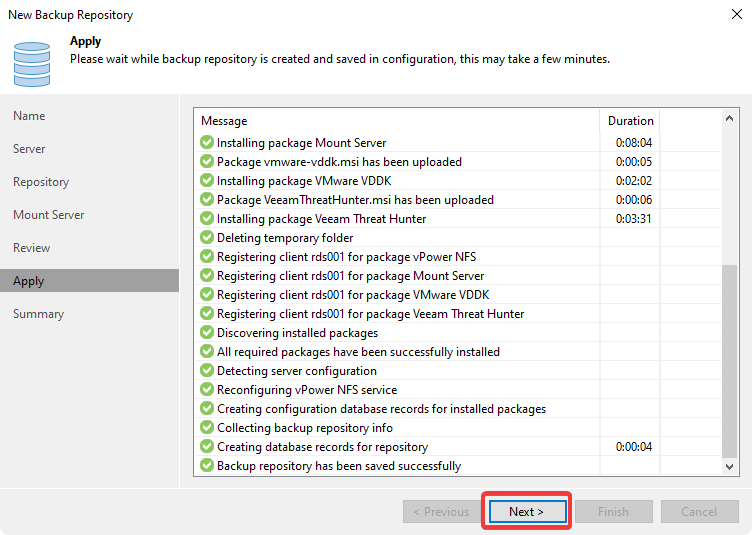Viewport: 752px width, 535px height.
Task: Click the Message column header
Action: click(x=224, y=121)
